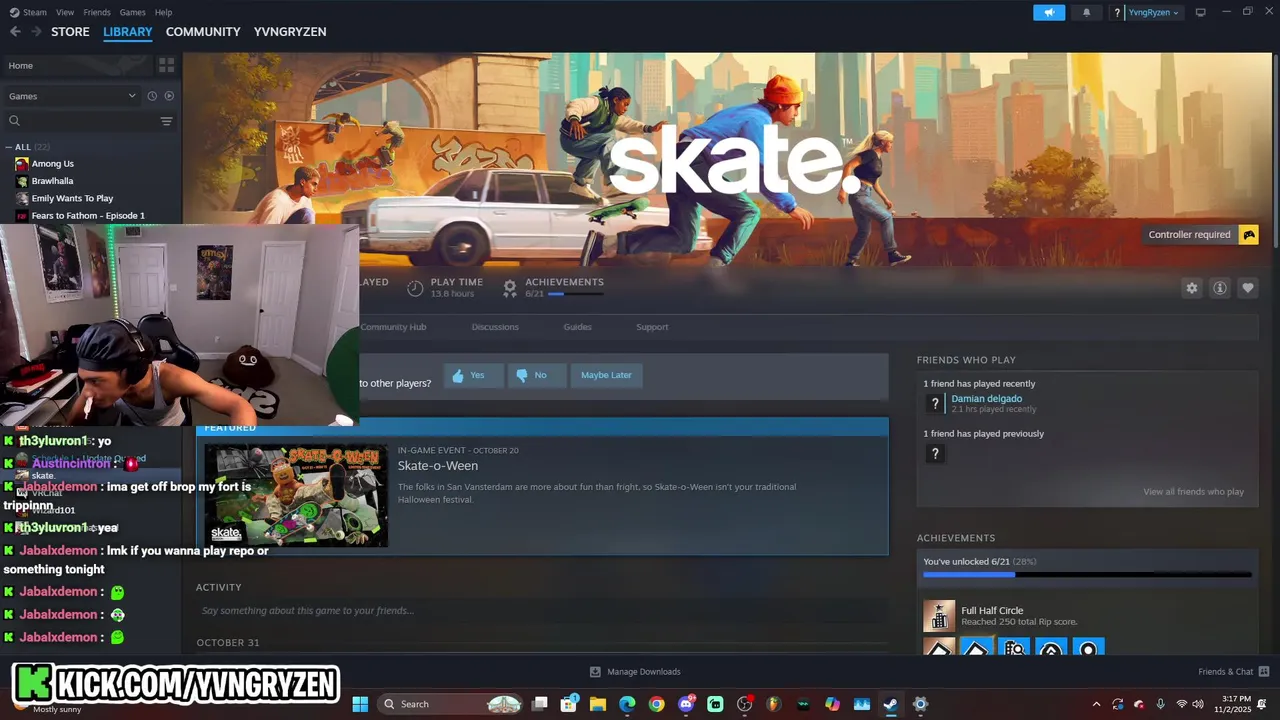Open Microsoft Edge from the taskbar

point(627,704)
